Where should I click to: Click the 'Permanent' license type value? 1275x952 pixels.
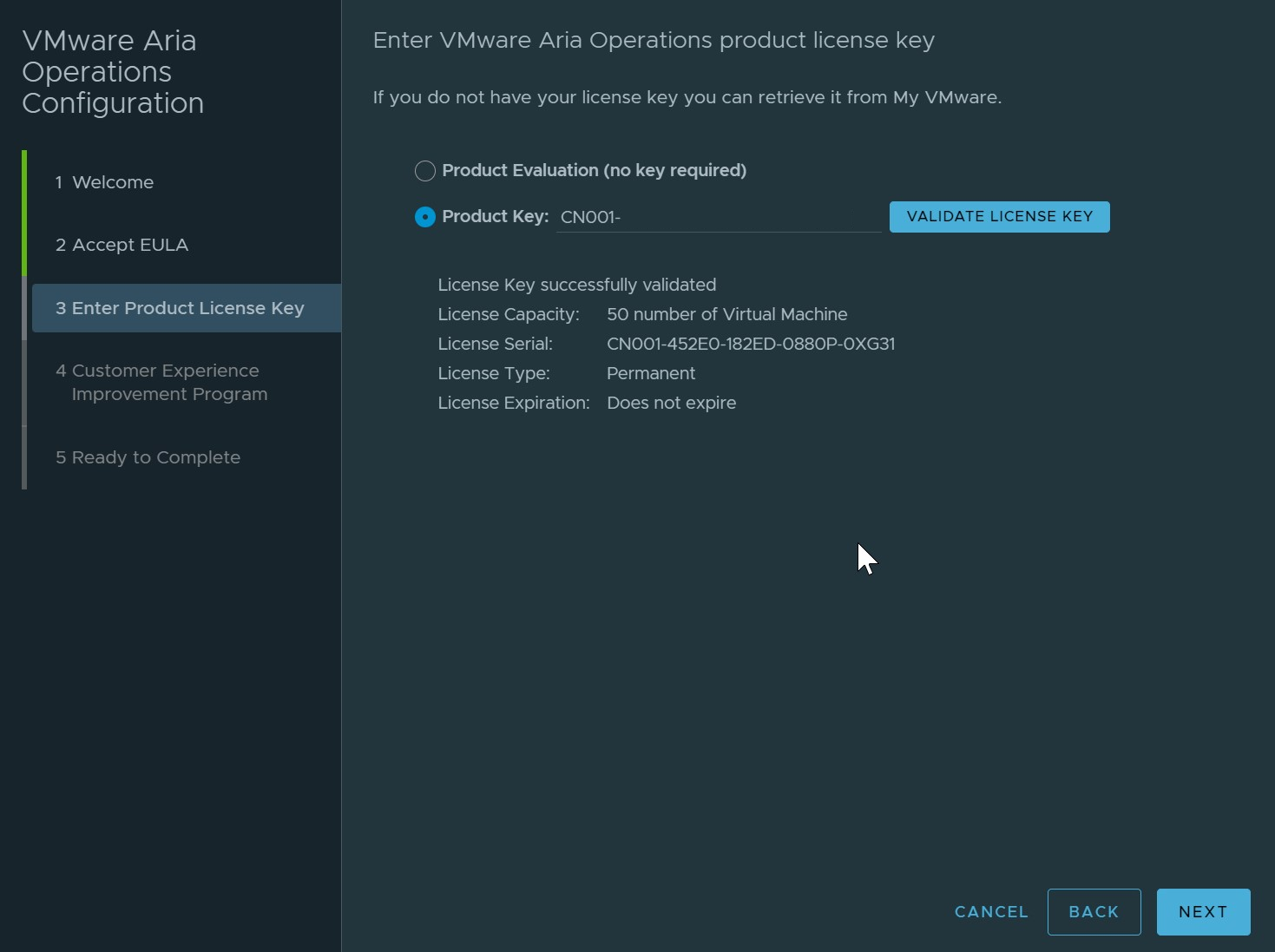coord(651,373)
